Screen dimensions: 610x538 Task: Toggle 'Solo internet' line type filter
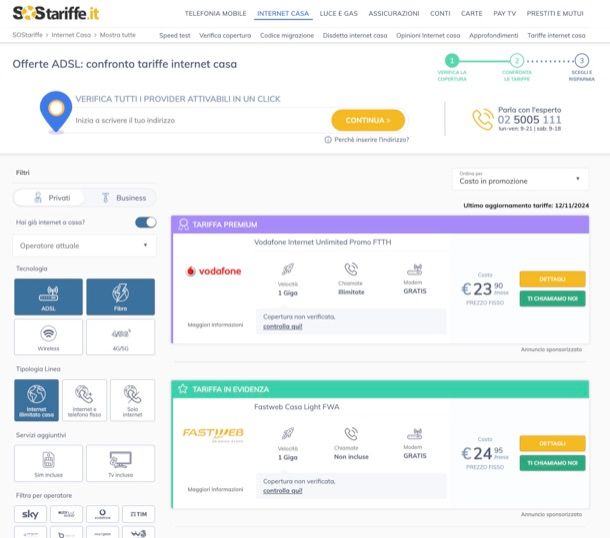tap(132, 400)
